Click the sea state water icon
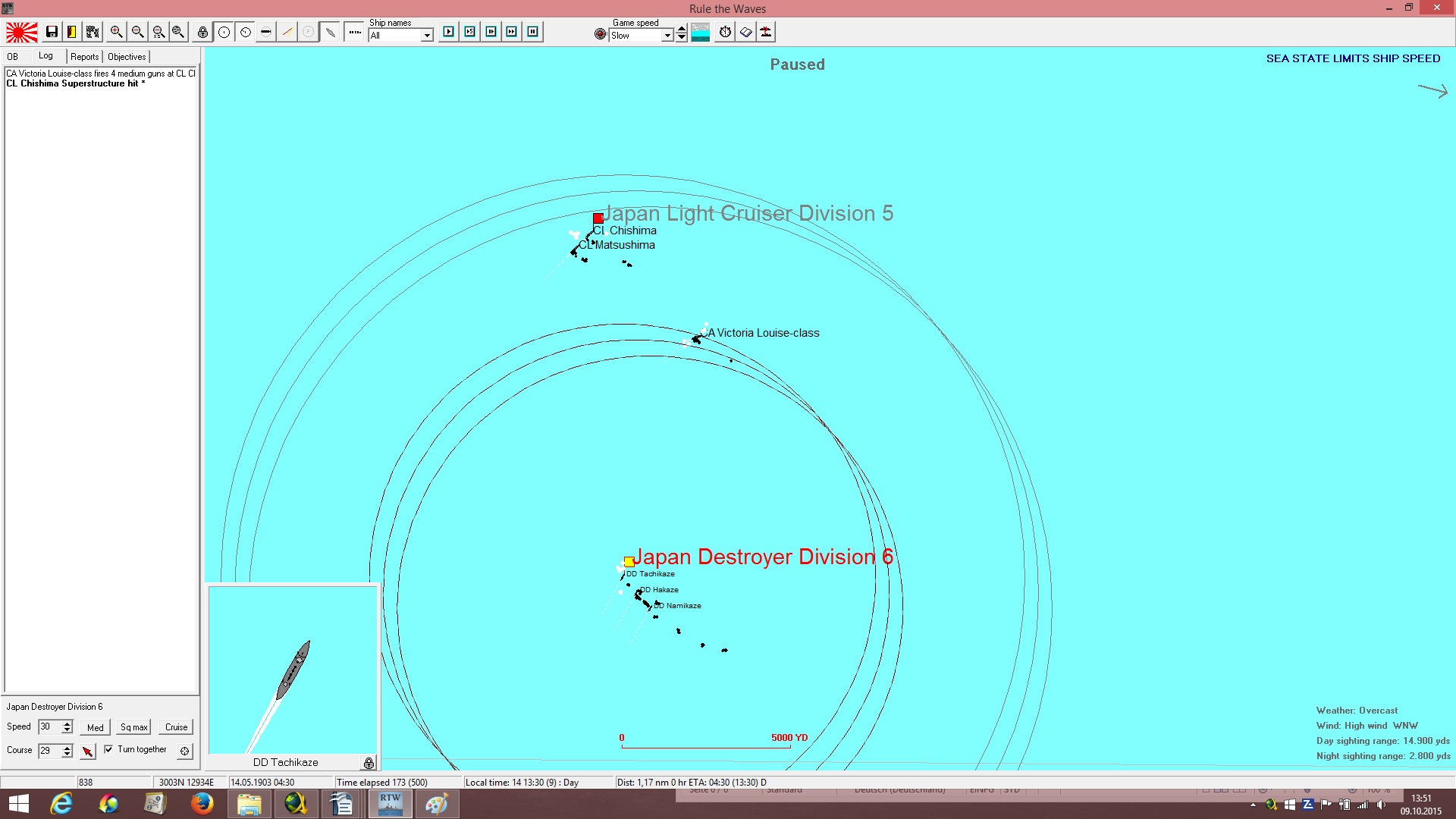This screenshot has width=1456, height=819. [701, 32]
